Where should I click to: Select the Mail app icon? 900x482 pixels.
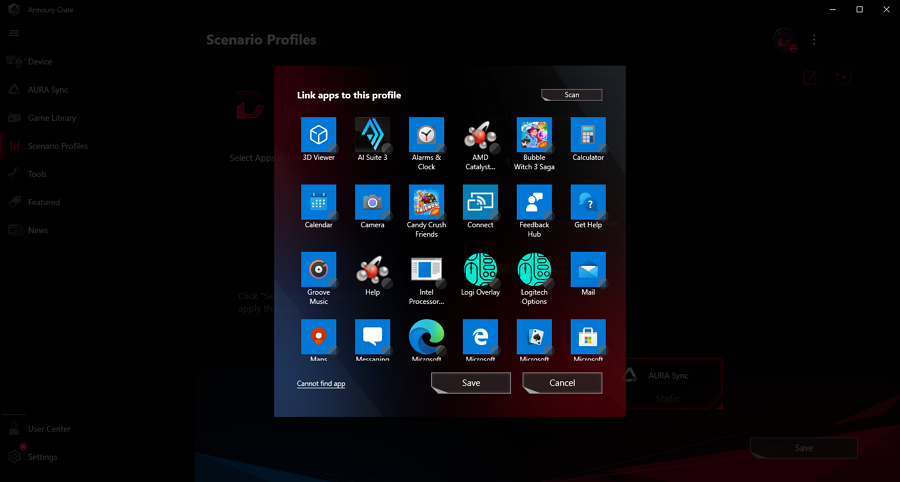point(588,269)
